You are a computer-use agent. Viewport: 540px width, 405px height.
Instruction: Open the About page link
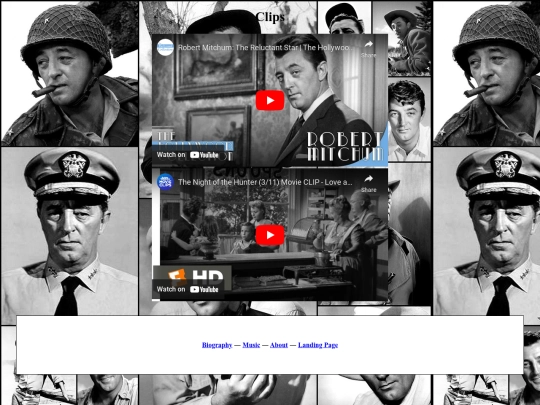tap(279, 345)
